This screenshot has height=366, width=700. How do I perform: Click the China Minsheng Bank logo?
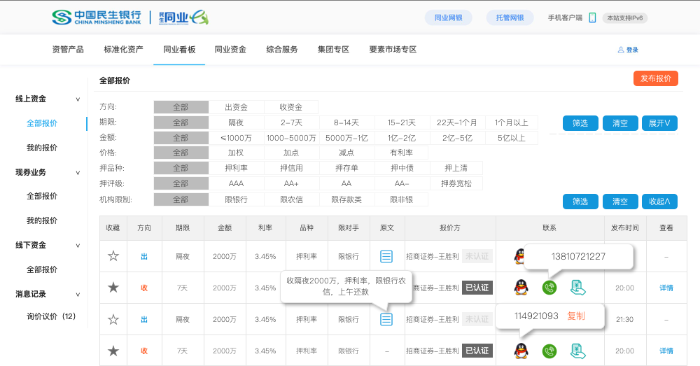point(96,17)
